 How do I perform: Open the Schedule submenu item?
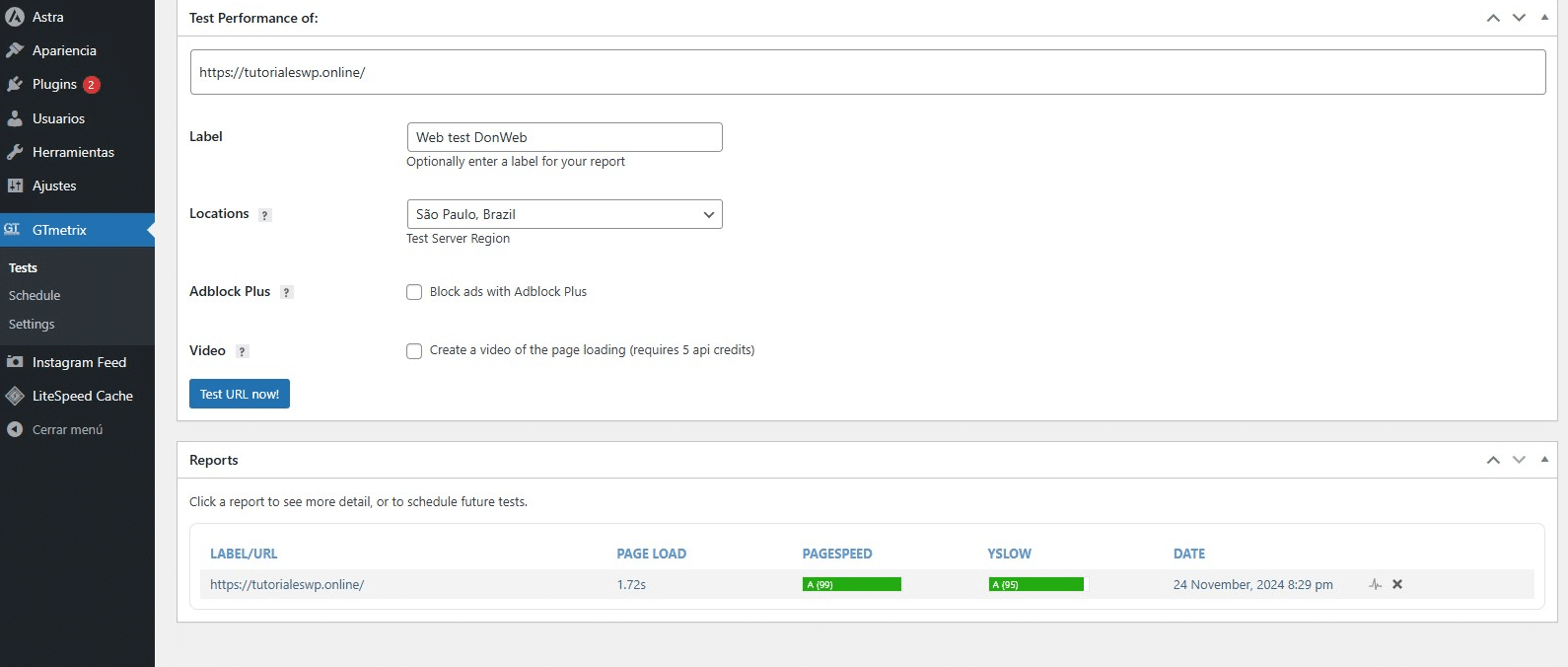point(35,295)
